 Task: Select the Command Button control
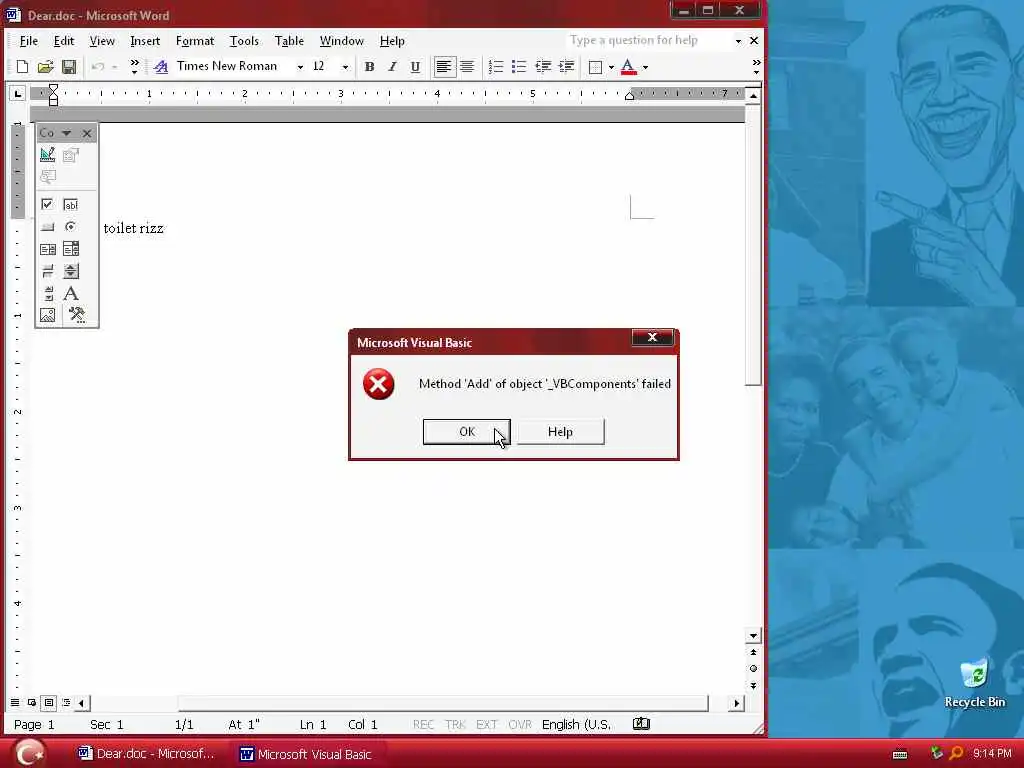[x=48, y=227]
